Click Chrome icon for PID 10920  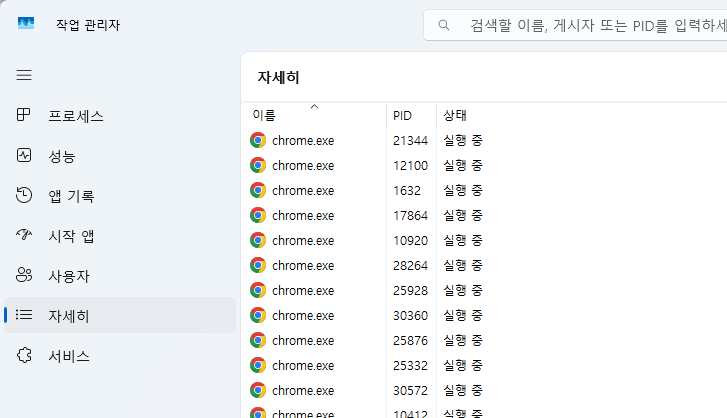tap(258, 240)
